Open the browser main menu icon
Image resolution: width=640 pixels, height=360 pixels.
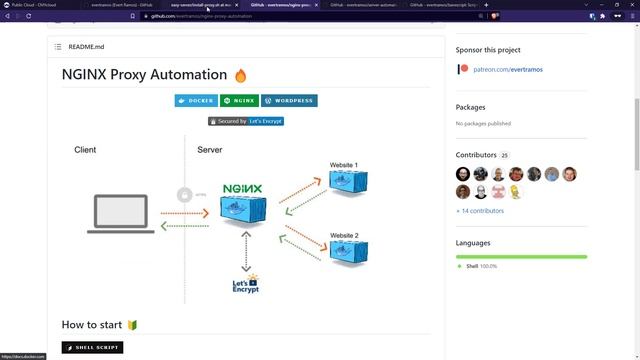coord(633,16)
